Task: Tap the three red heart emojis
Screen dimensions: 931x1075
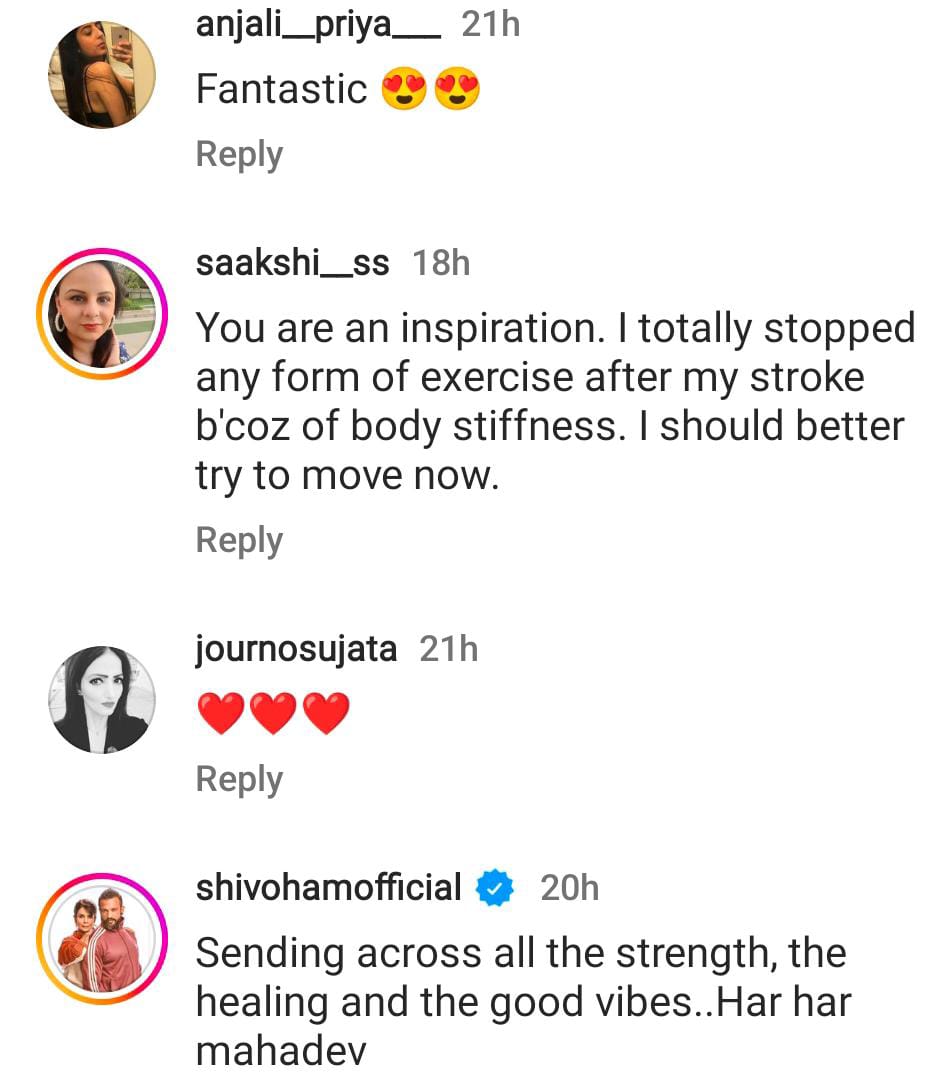Action: [273, 714]
